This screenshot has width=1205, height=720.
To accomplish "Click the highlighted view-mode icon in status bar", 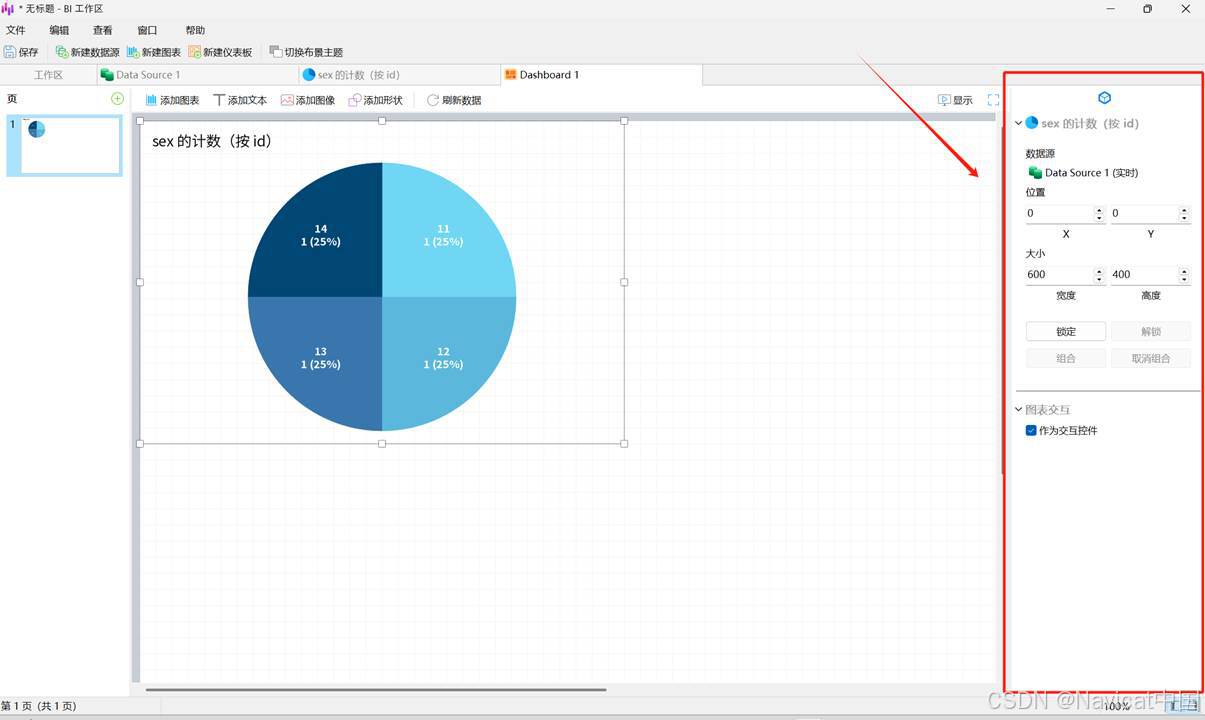I will [x=1176, y=706].
